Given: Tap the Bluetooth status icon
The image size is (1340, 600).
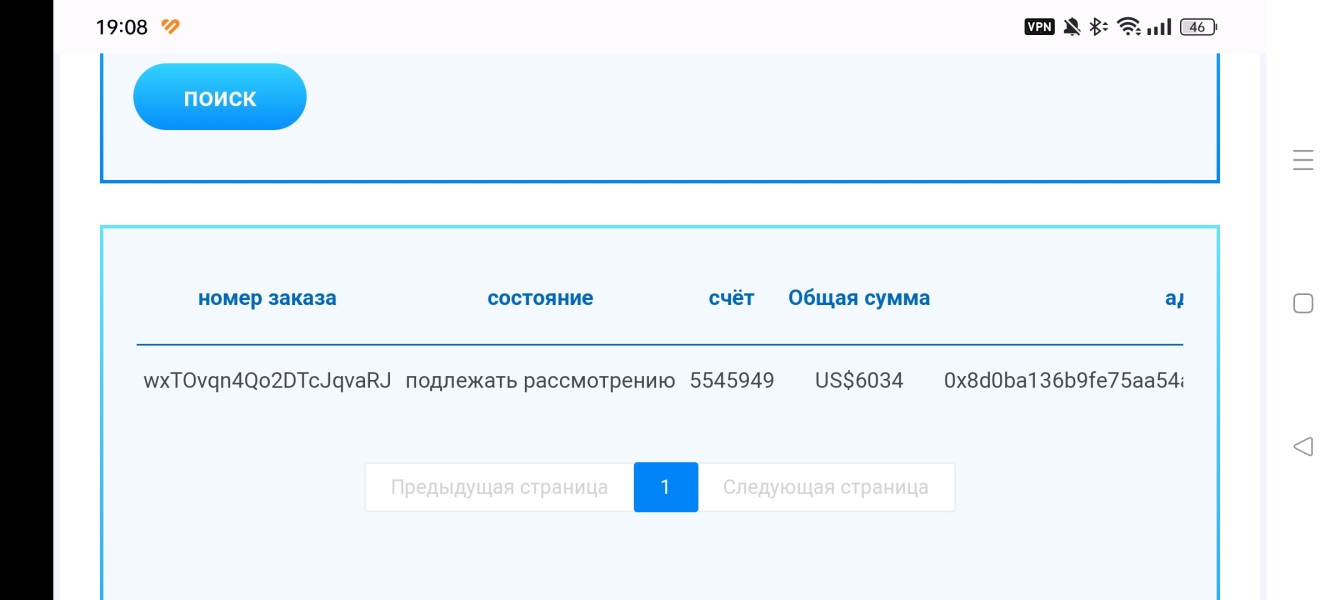Looking at the screenshot, I should [x=1098, y=27].
